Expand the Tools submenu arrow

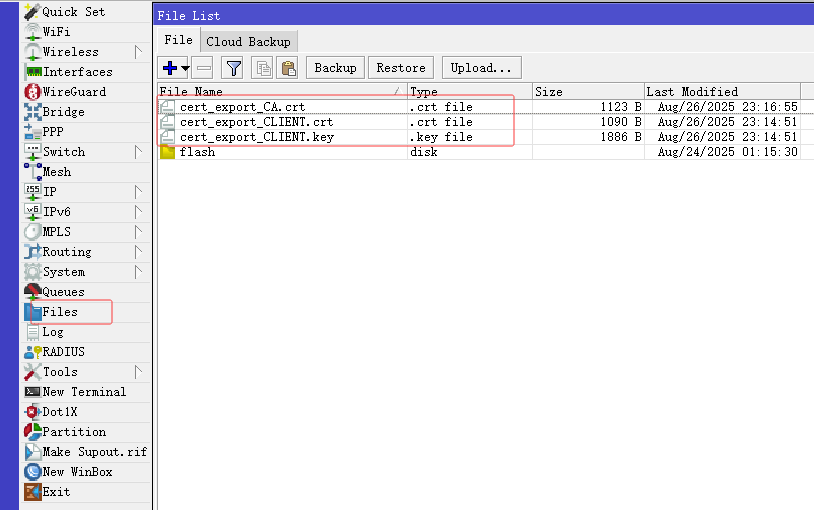pos(138,372)
